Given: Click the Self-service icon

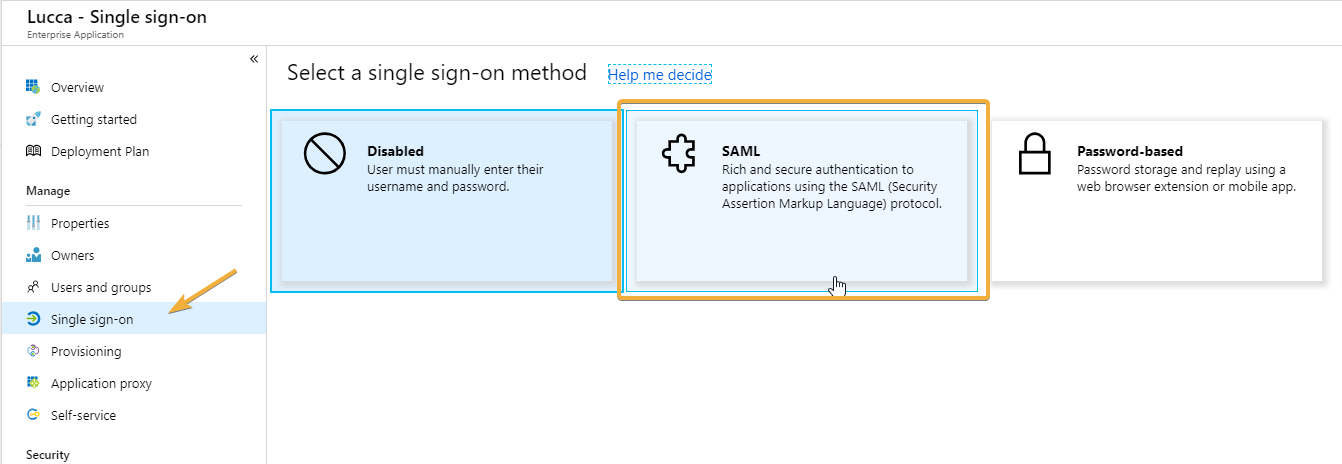Looking at the screenshot, I should tap(33, 415).
